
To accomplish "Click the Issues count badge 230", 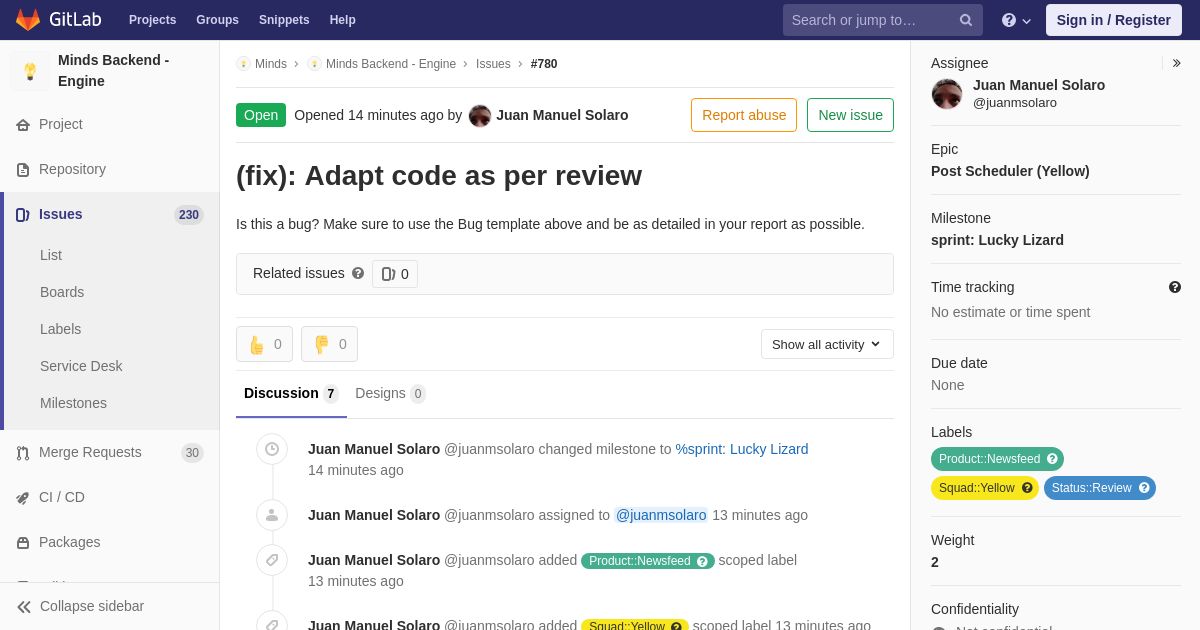I will (189, 214).
